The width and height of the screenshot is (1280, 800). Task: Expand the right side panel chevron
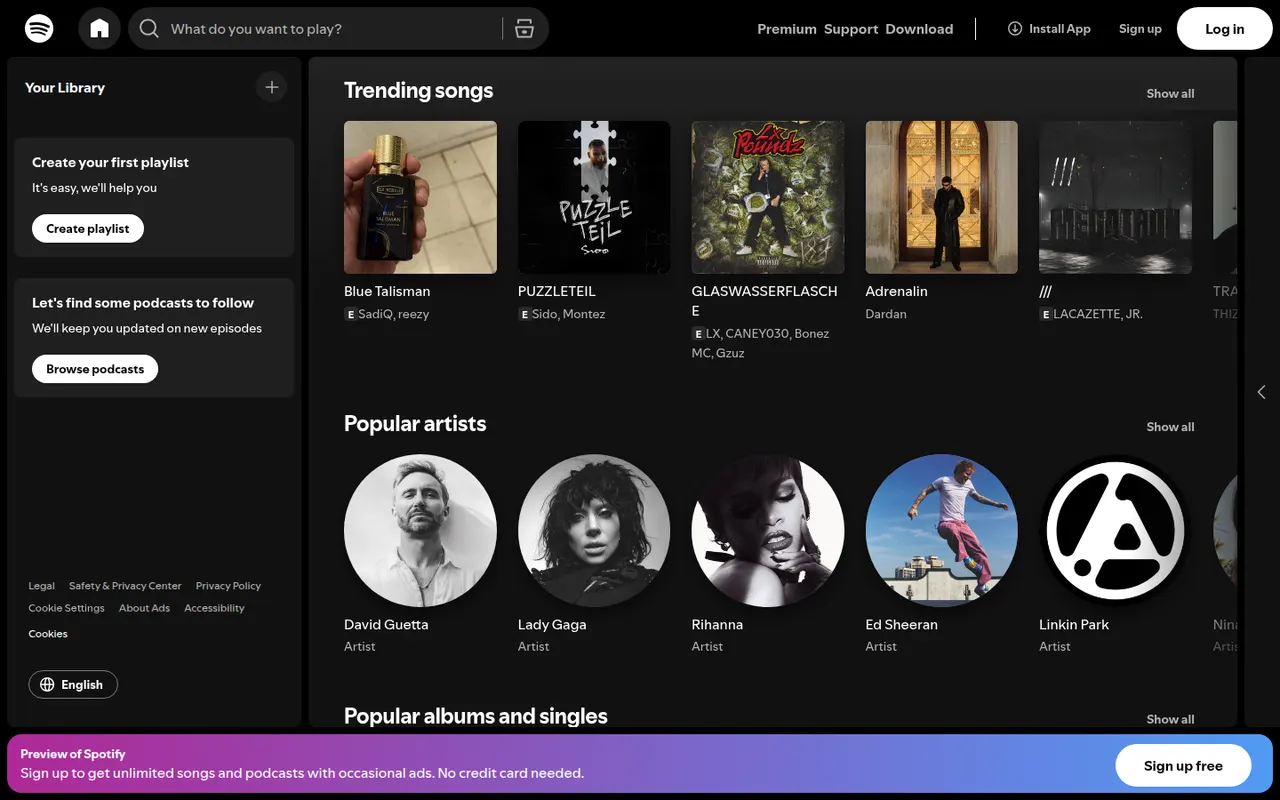click(1261, 392)
